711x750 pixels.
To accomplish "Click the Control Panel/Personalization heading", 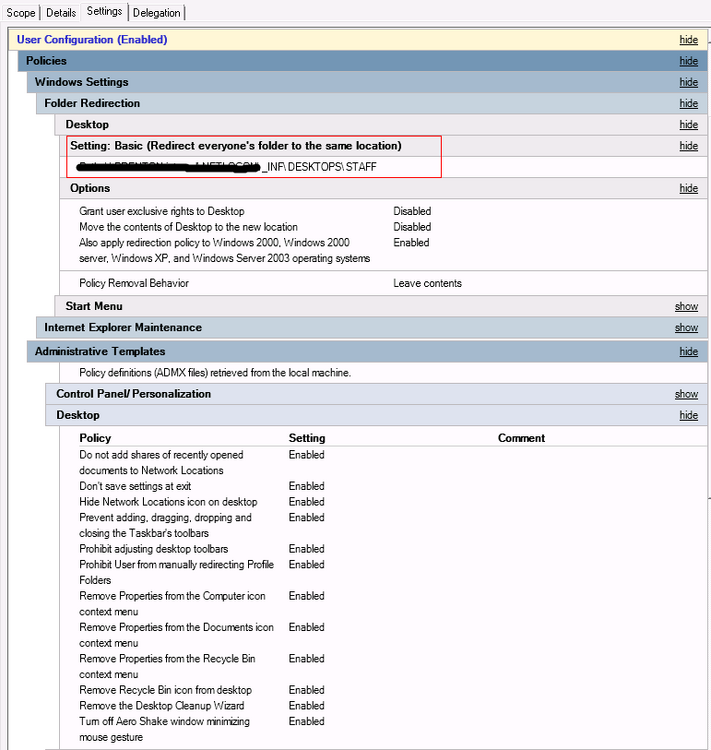I will click(x=133, y=394).
